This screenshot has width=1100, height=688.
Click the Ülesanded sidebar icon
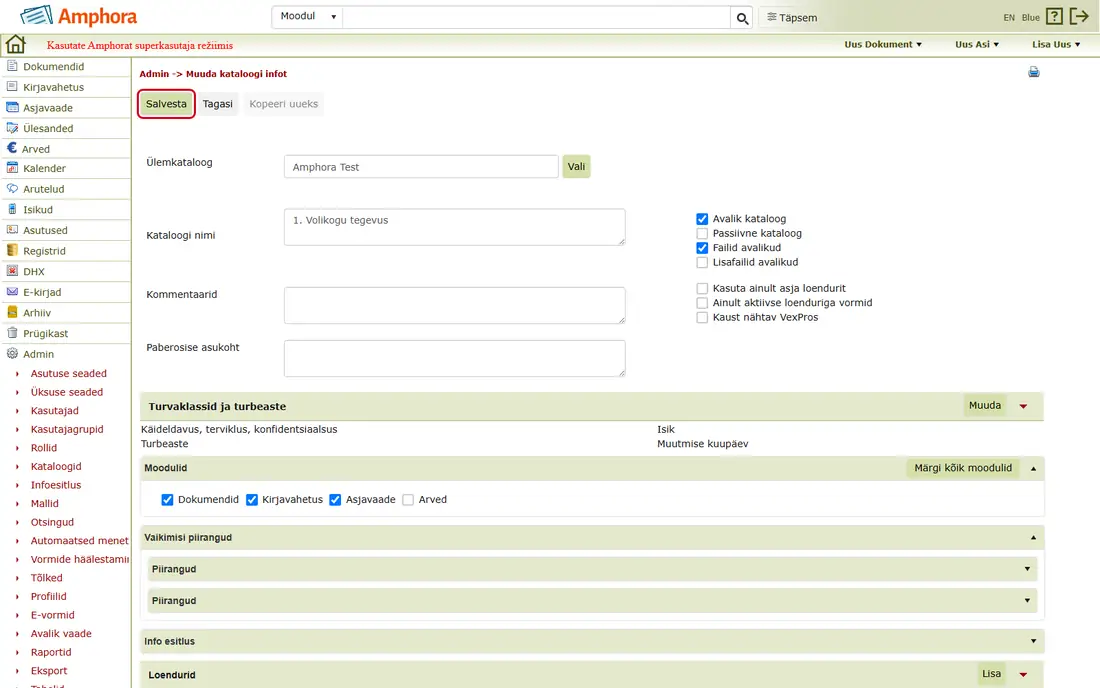12,128
